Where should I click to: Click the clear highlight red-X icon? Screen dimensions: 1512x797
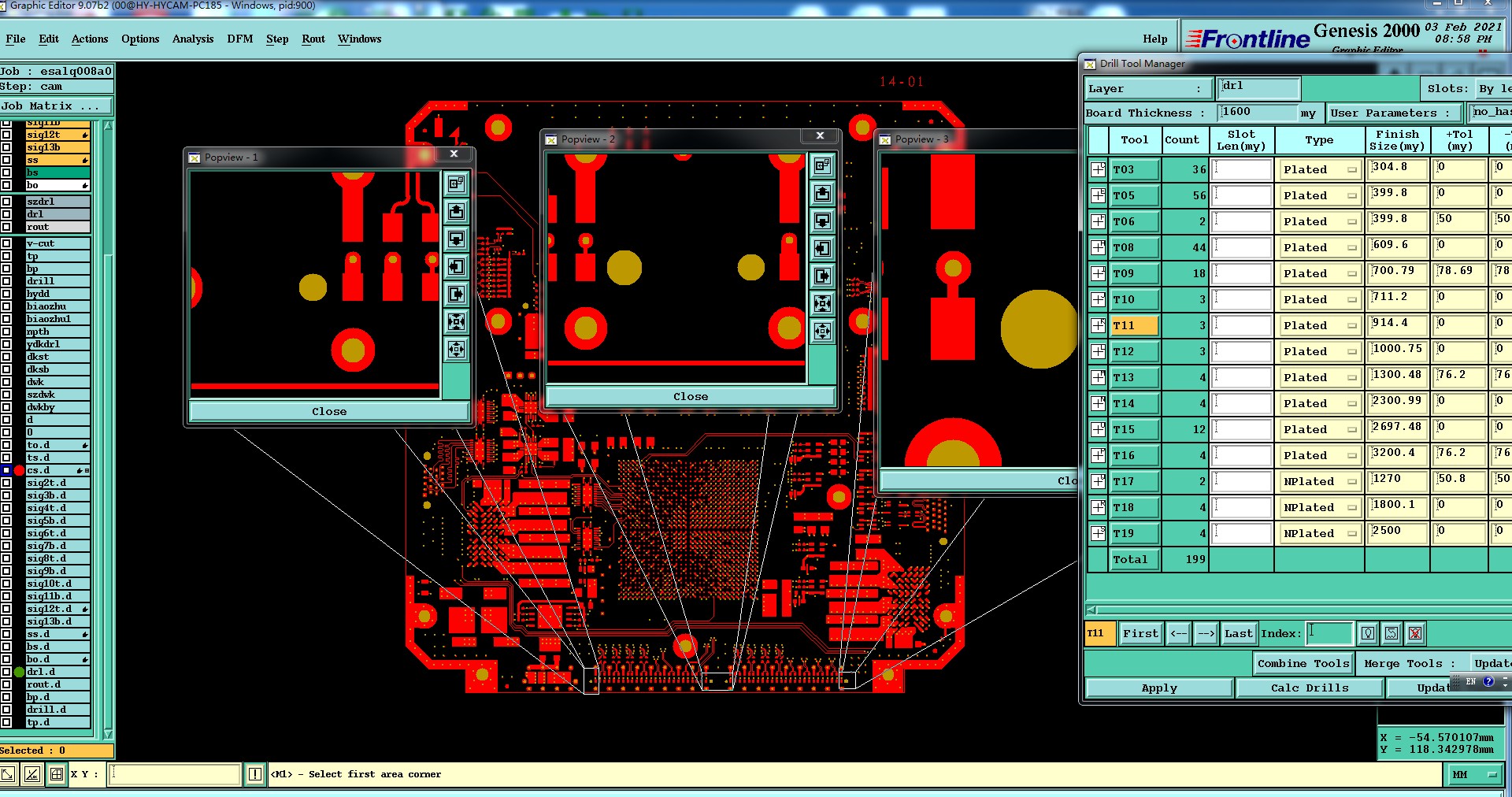(1415, 633)
